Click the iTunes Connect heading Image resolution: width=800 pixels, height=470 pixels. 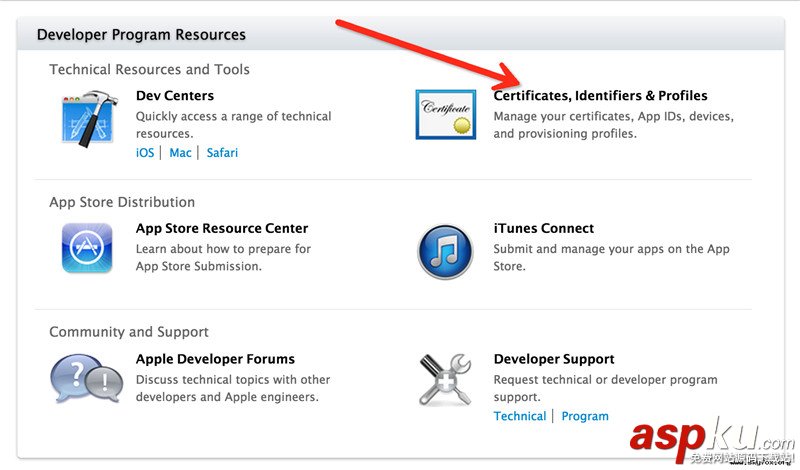click(x=544, y=228)
